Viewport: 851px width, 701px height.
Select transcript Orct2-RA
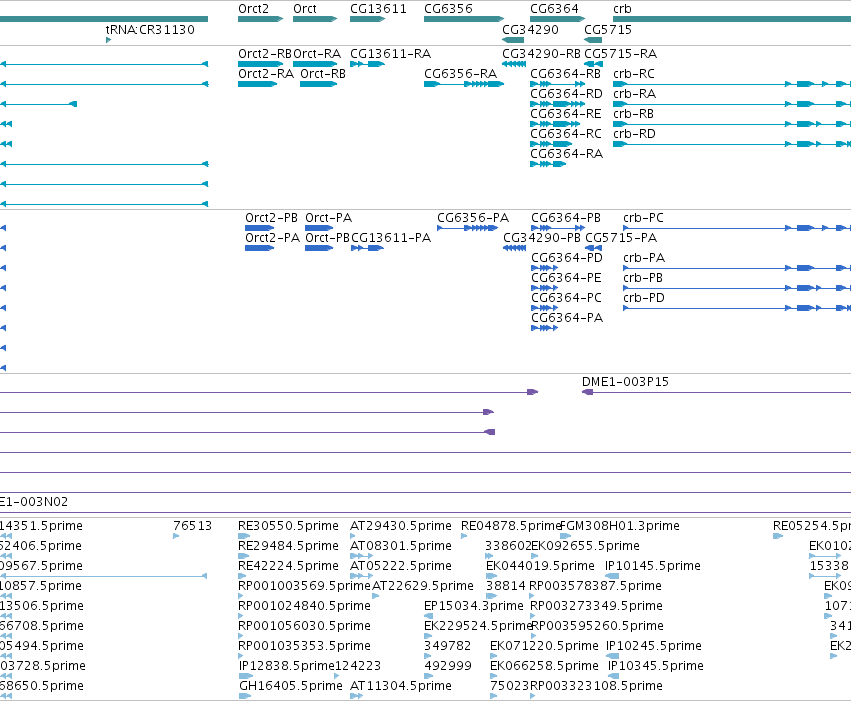click(x=258, y=84)
